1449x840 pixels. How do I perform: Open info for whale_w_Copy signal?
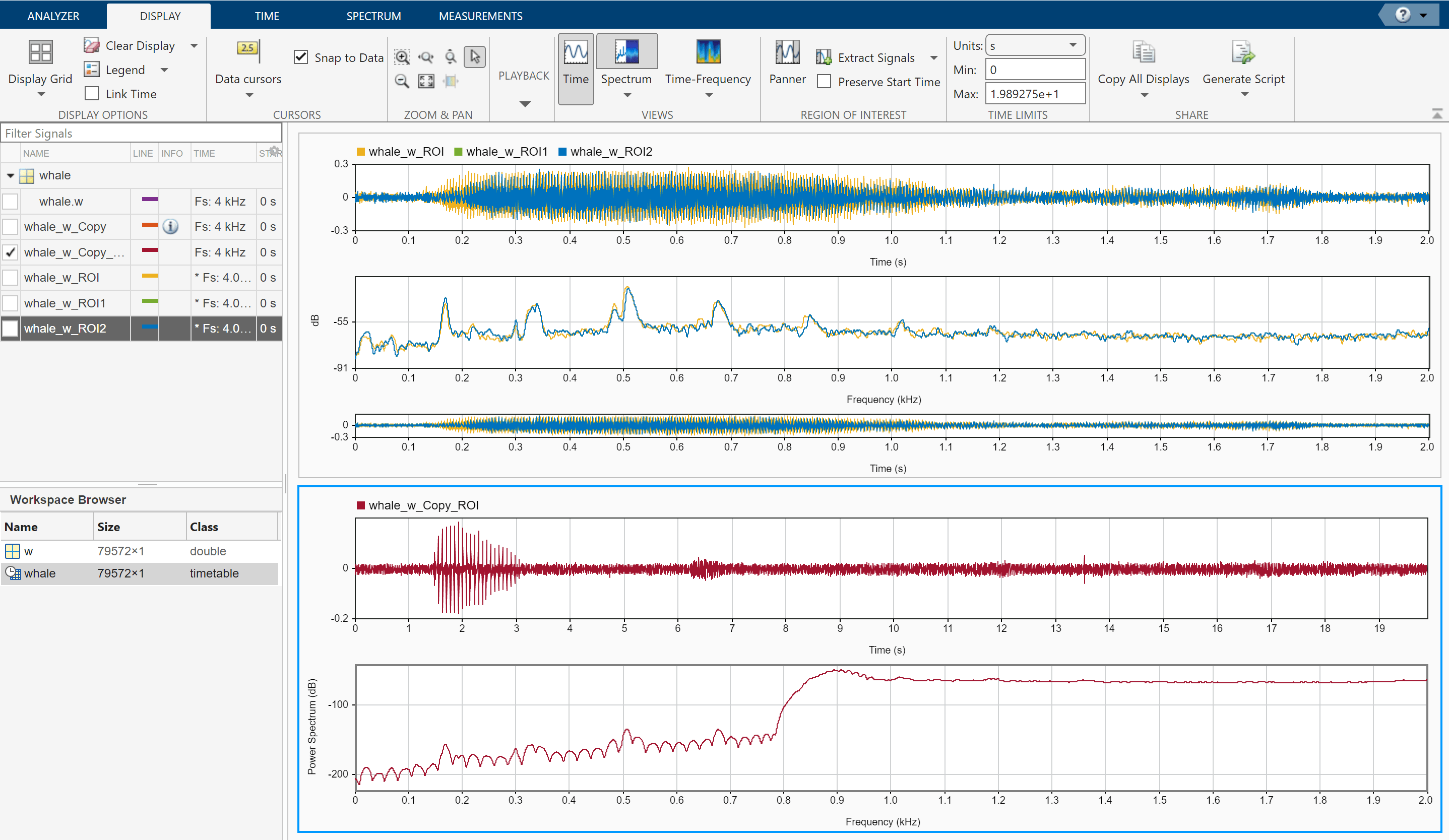tap(170, 227)
